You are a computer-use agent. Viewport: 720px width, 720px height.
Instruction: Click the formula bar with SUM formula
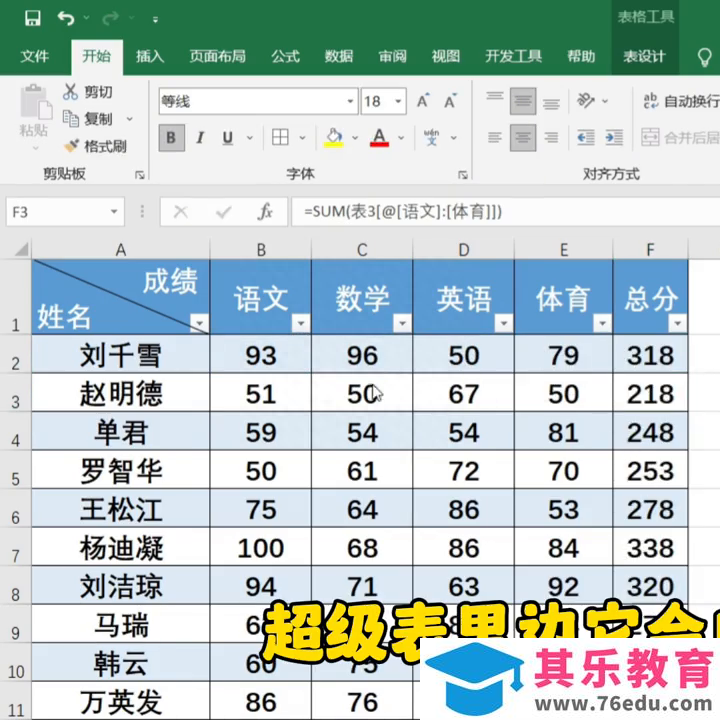pyautogui.click(x=506, y=212)
